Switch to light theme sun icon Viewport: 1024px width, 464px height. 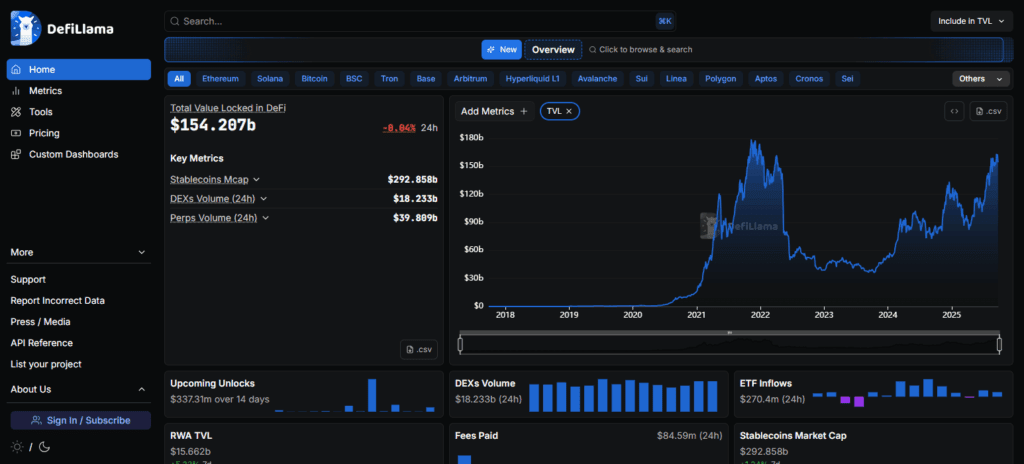click(17, 446)
